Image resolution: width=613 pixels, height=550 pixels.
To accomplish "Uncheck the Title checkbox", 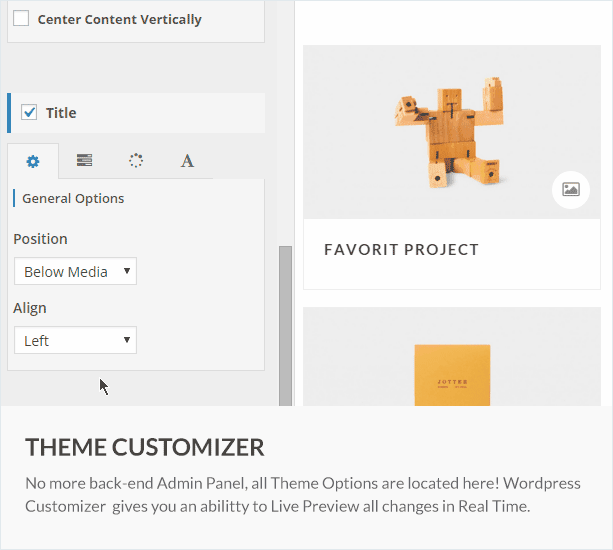I will pyautogui.click(x=29, y=113).
